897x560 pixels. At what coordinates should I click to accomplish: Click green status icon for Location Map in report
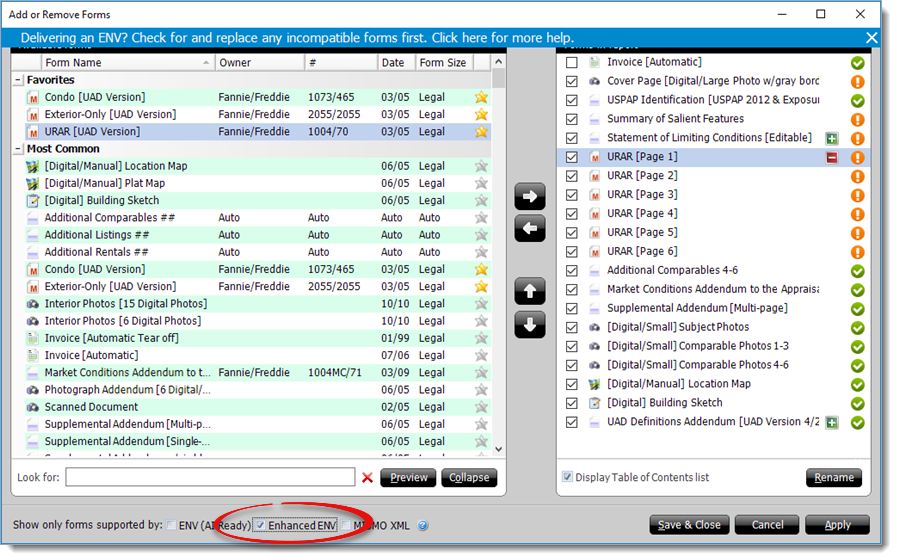click(x=858, y=385)
